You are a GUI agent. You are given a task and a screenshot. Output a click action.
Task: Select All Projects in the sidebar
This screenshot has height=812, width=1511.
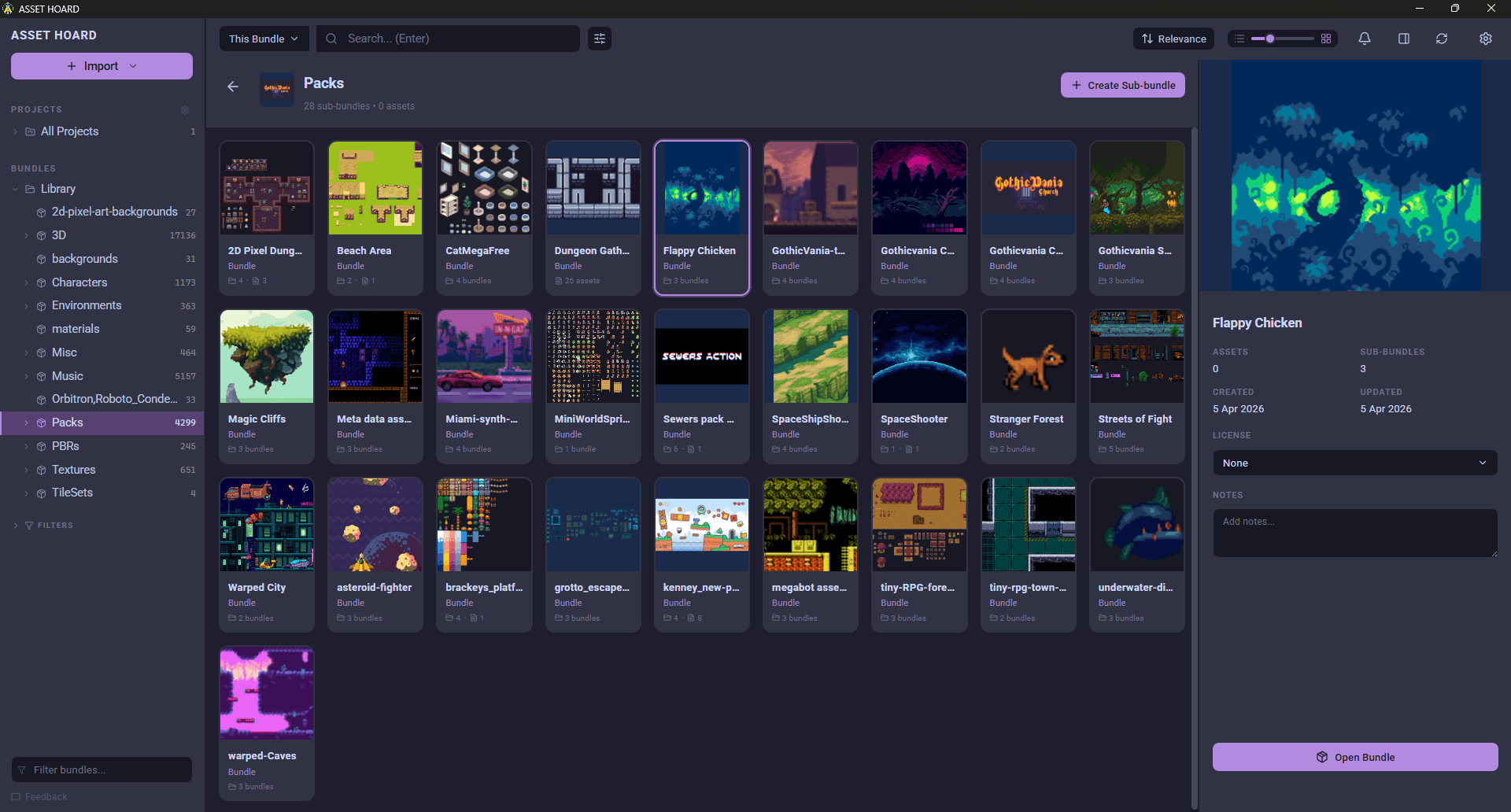point(71,131)
